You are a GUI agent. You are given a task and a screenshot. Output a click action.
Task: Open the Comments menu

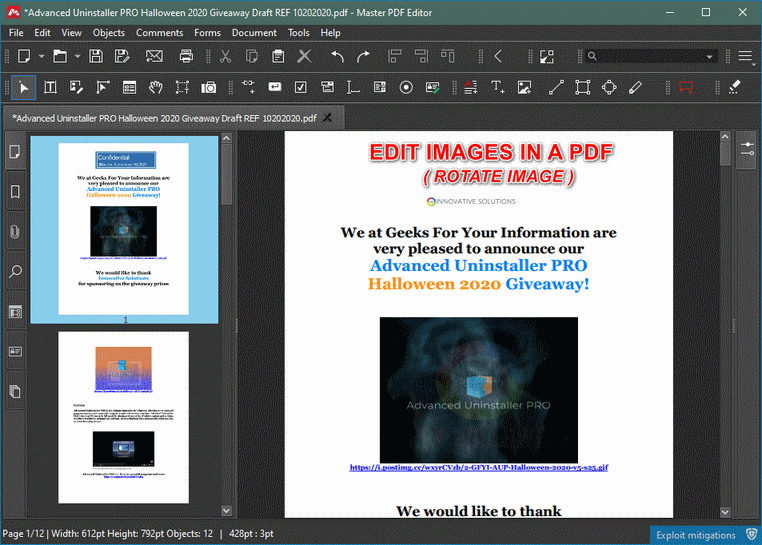[159, 33]
